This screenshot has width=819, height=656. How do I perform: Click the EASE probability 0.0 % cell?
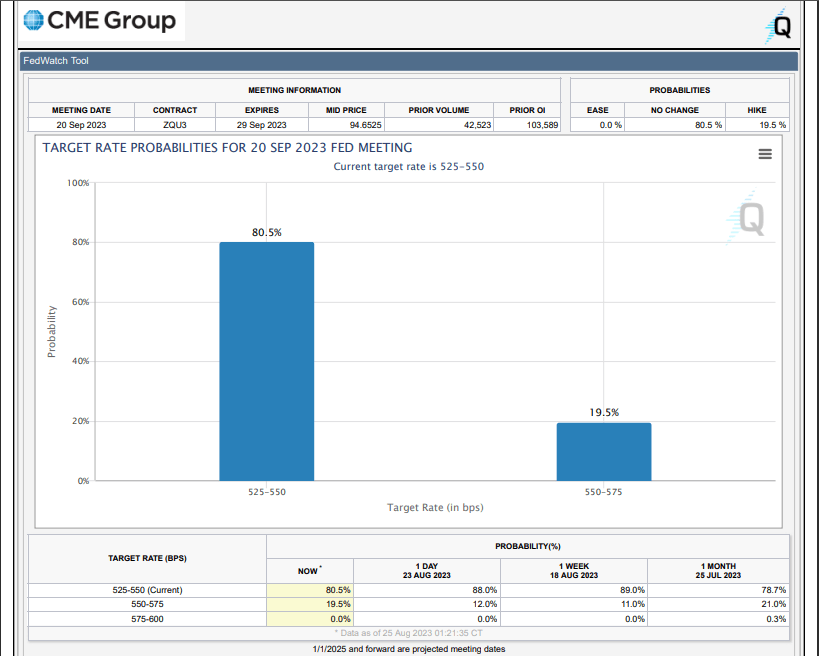tap(598, 125)
